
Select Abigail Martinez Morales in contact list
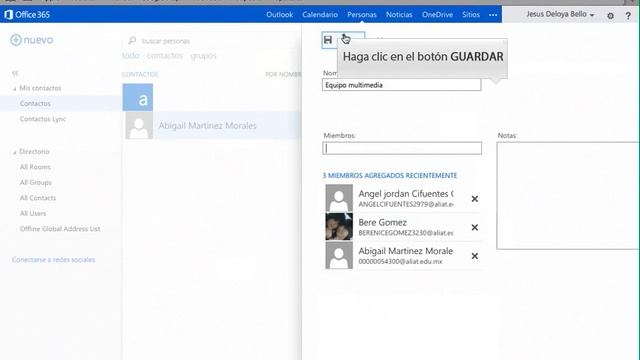pyautogui.click(x=212, y=126)
